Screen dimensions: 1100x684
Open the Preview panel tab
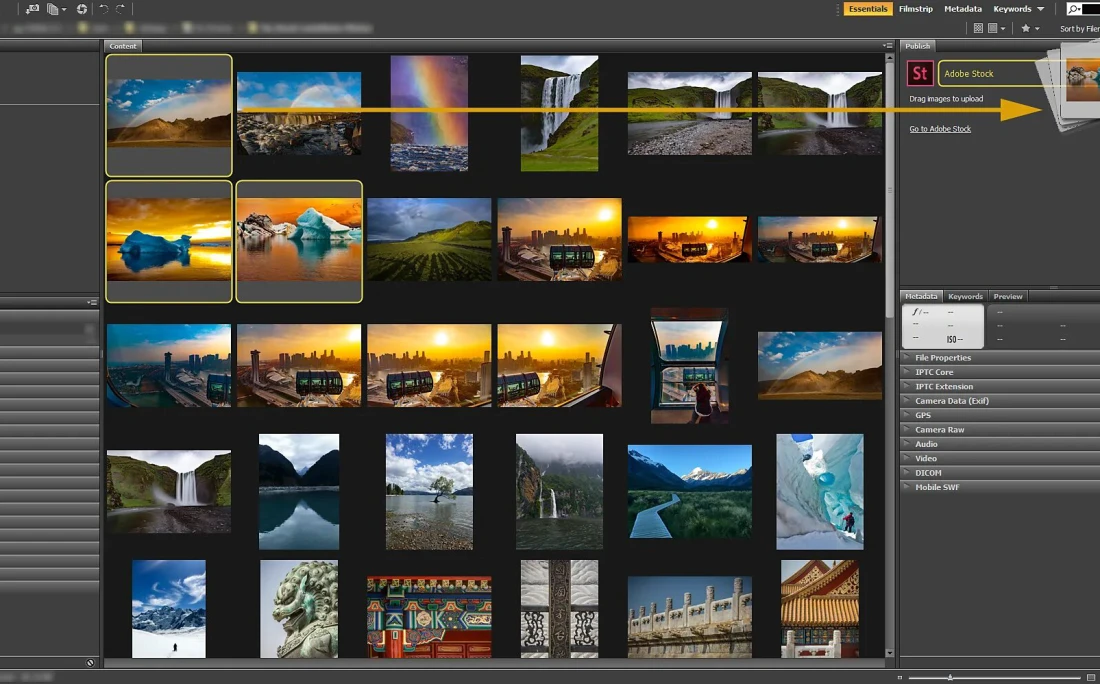pyautogui.click(x=1007, y=296)
